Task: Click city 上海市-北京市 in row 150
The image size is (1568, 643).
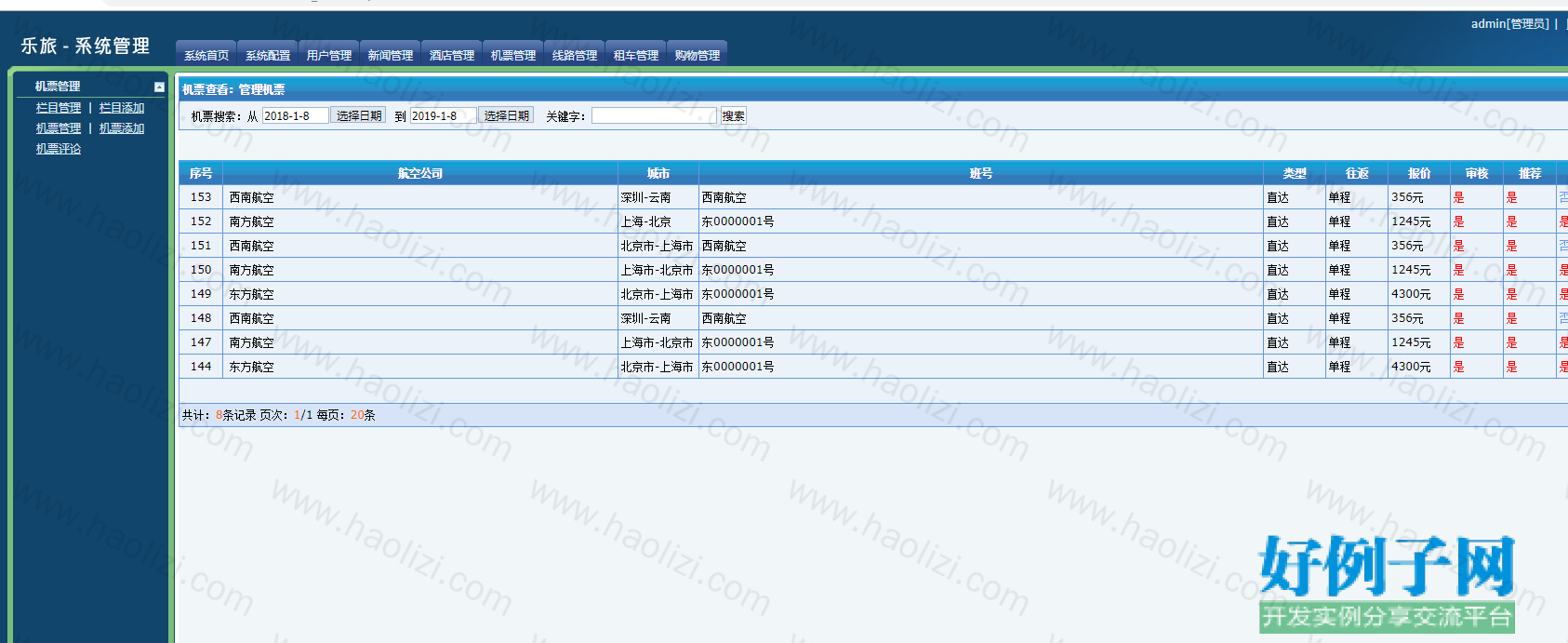Action: (x=658, y=270)
